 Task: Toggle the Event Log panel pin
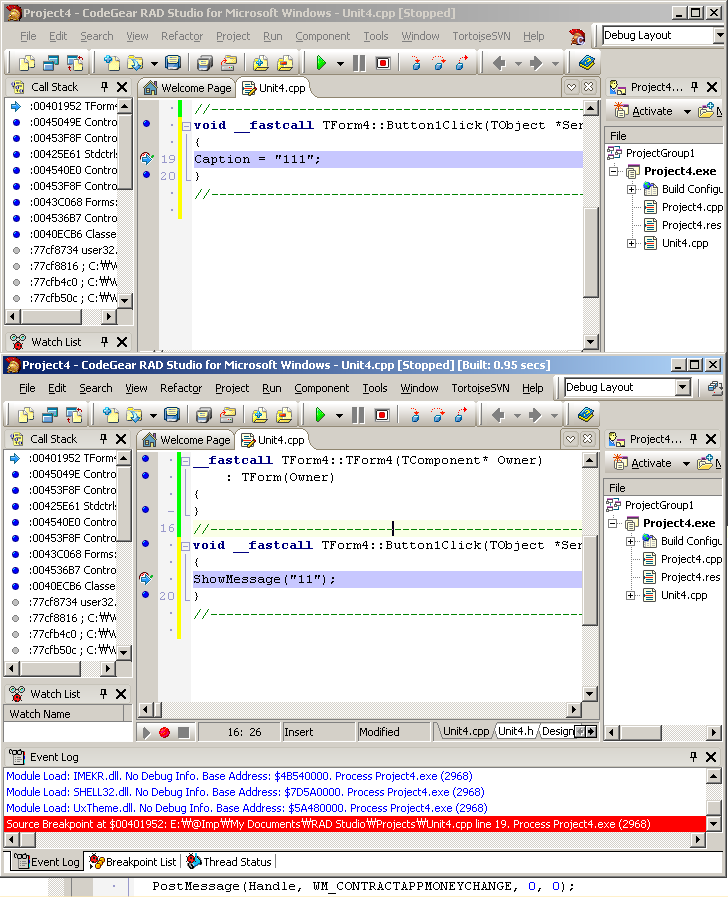[x=693, y=758]
